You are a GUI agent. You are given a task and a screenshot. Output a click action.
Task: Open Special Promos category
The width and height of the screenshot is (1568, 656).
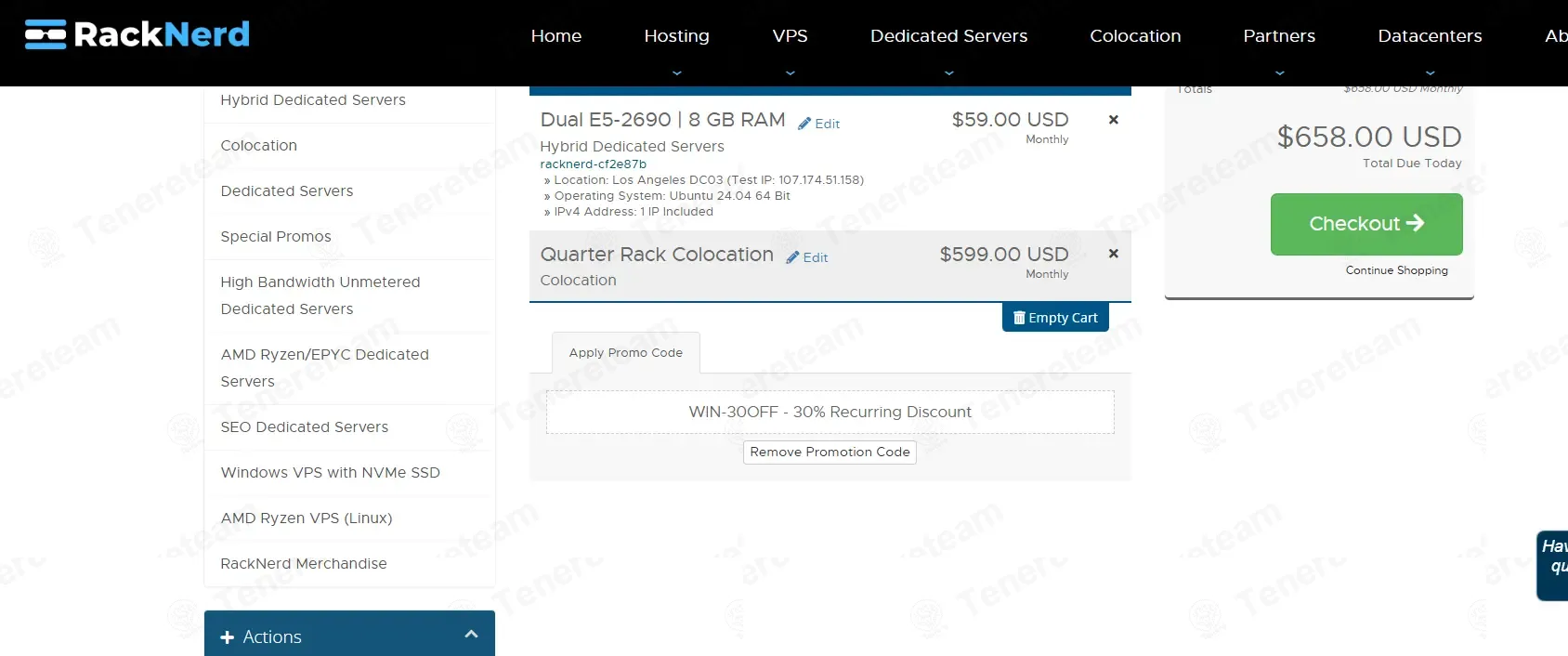click(x=349, y=237)
